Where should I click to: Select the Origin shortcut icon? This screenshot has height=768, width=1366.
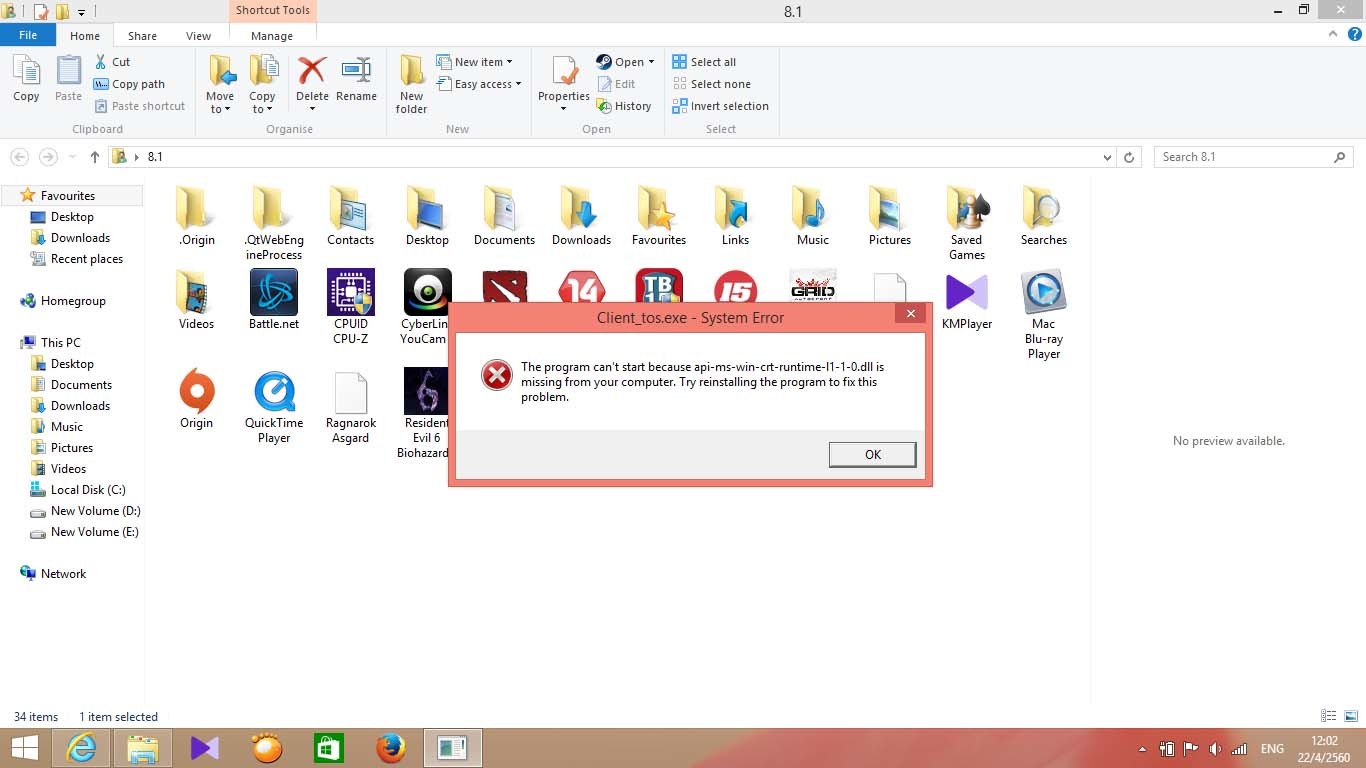pyautogui.click(x=197, y=391)
